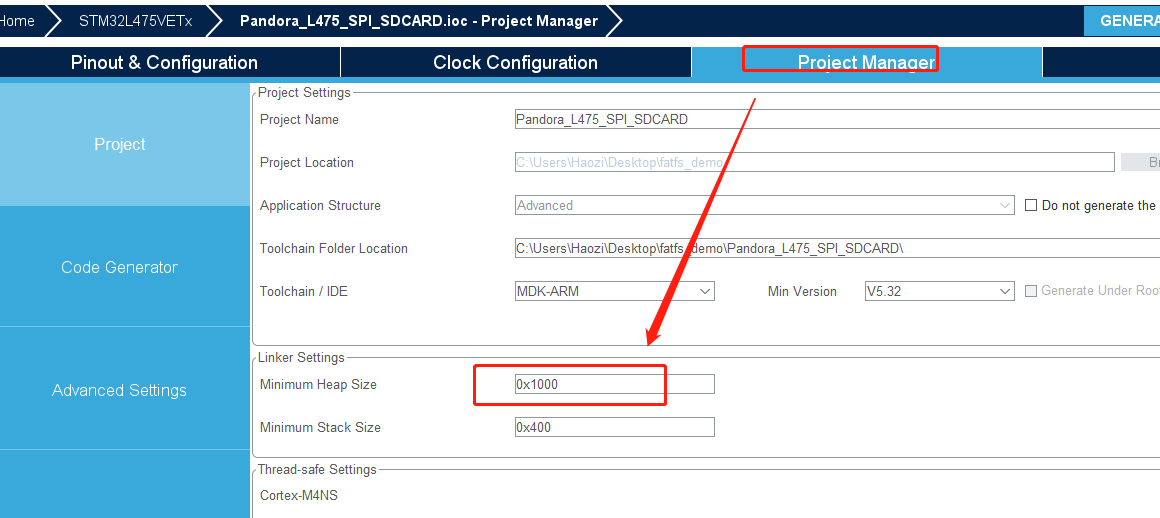Viewport: 1160px width, 518px height.
Task: Click the Project Location field
Action: 815,162
